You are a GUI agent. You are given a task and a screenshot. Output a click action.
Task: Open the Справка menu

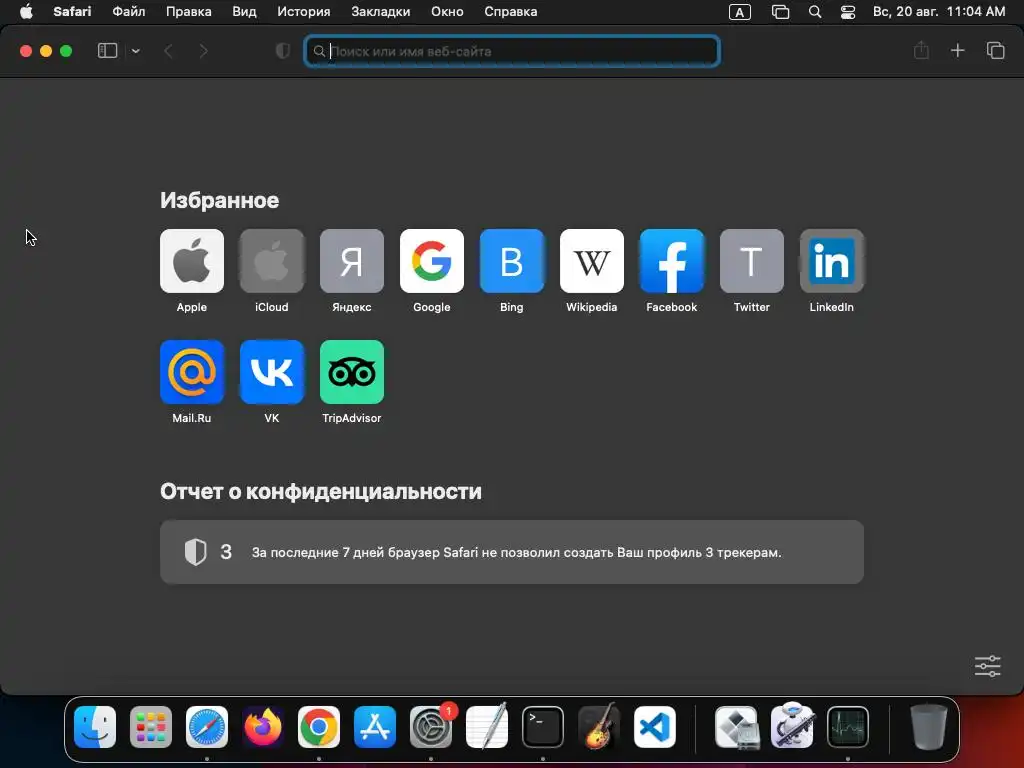pos(511,12)
